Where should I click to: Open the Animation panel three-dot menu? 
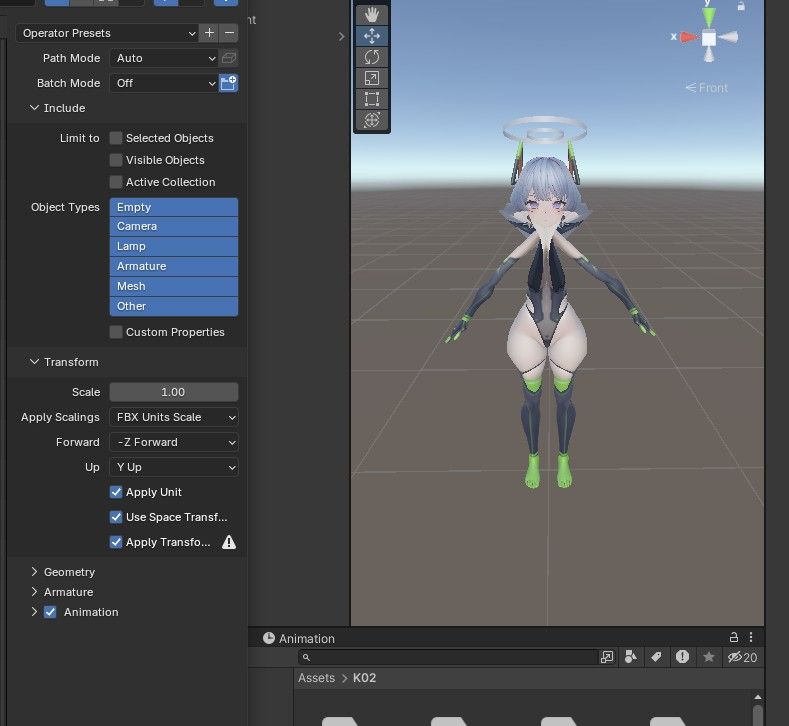coord(751,637)
